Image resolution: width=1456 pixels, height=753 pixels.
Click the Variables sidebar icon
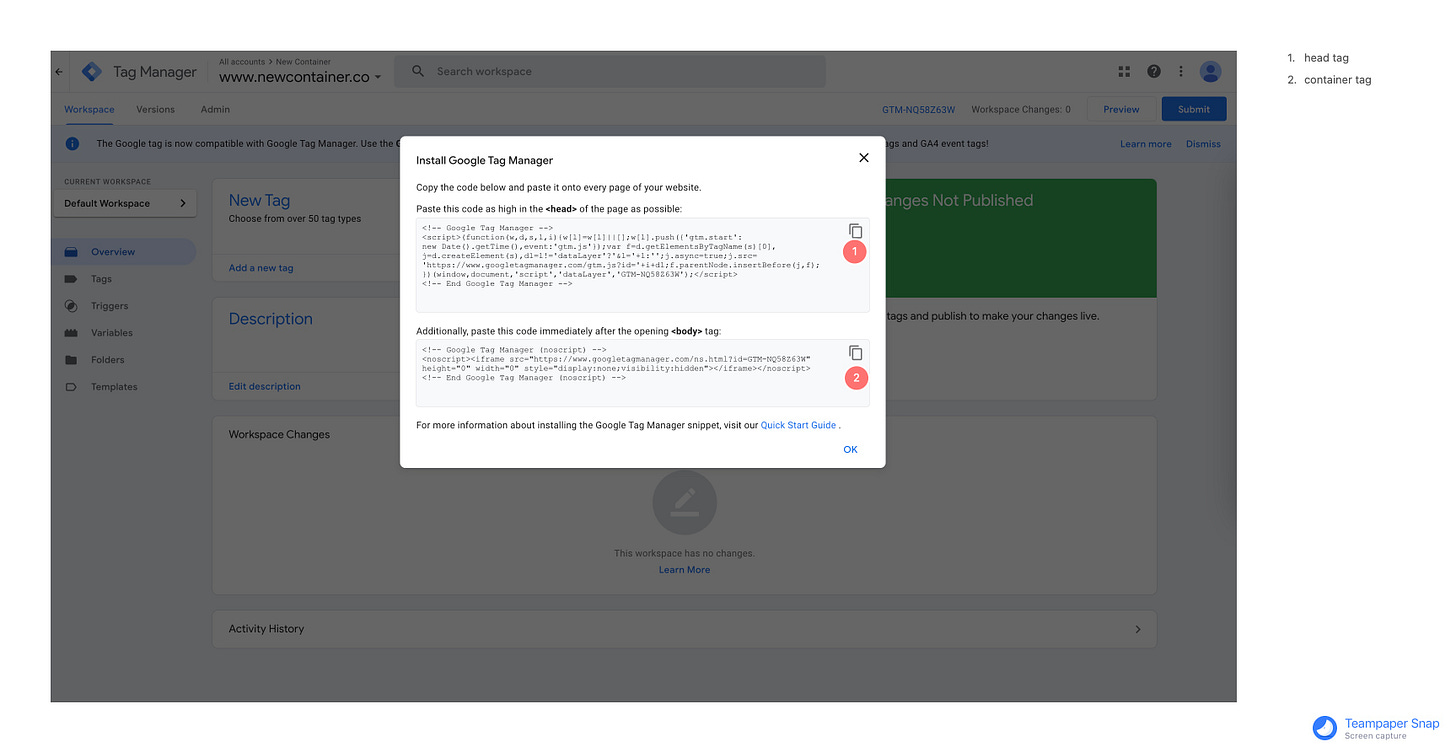71,333
